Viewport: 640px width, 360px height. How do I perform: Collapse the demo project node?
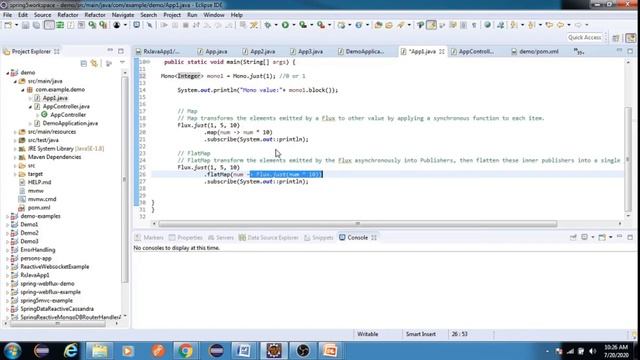point(7,73)
